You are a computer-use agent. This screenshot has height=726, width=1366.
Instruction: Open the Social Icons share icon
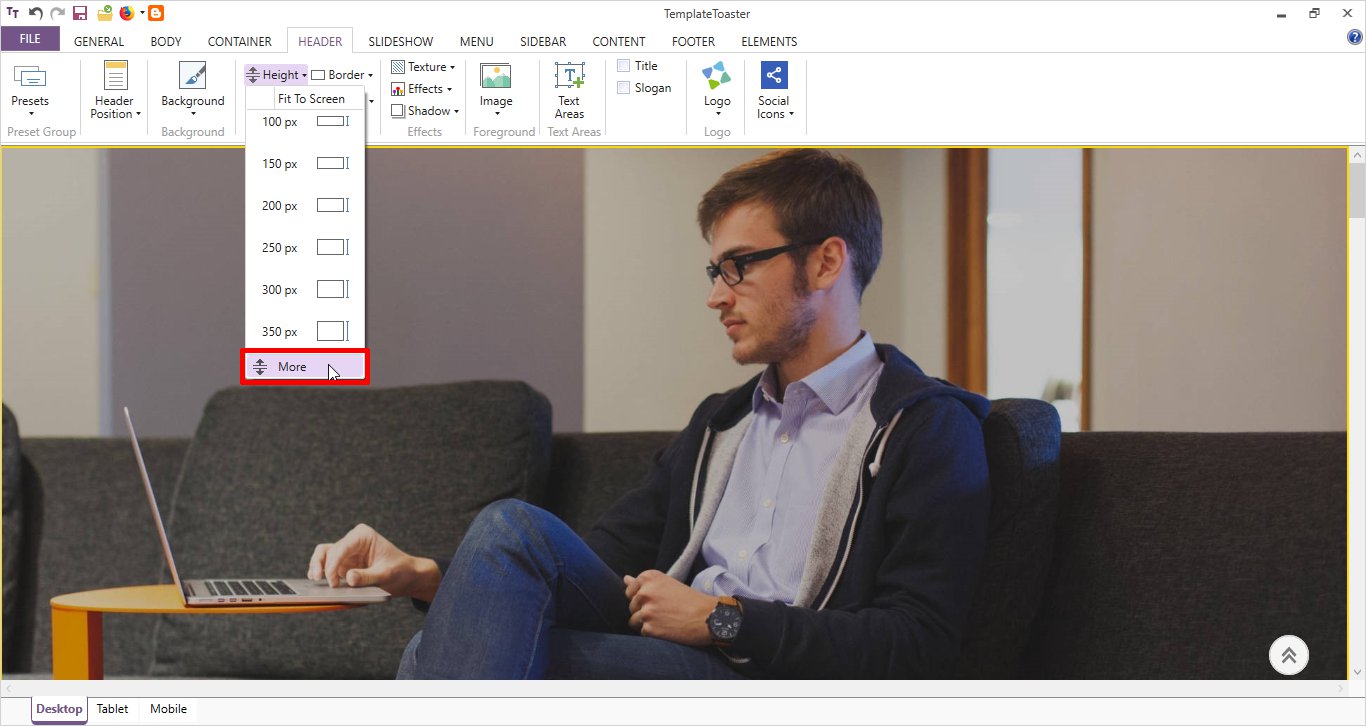coord(774,76)
